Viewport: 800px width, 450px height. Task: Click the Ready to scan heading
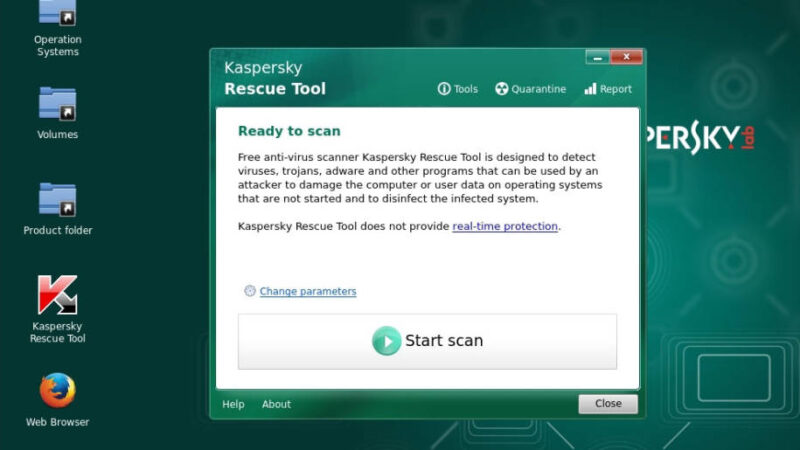(x=289, y=131)
